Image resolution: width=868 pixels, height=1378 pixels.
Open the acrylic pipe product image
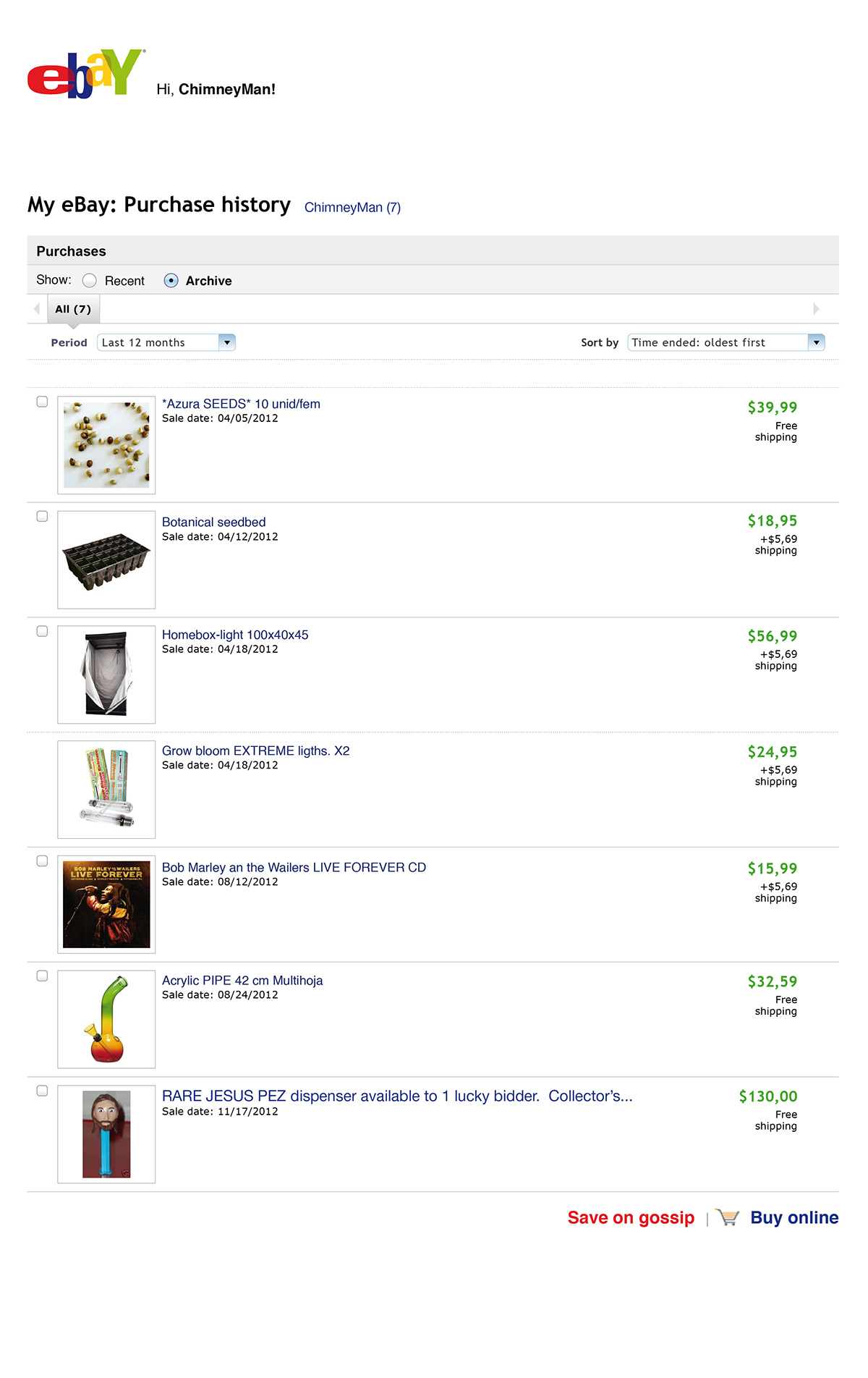click(106, 1019)
